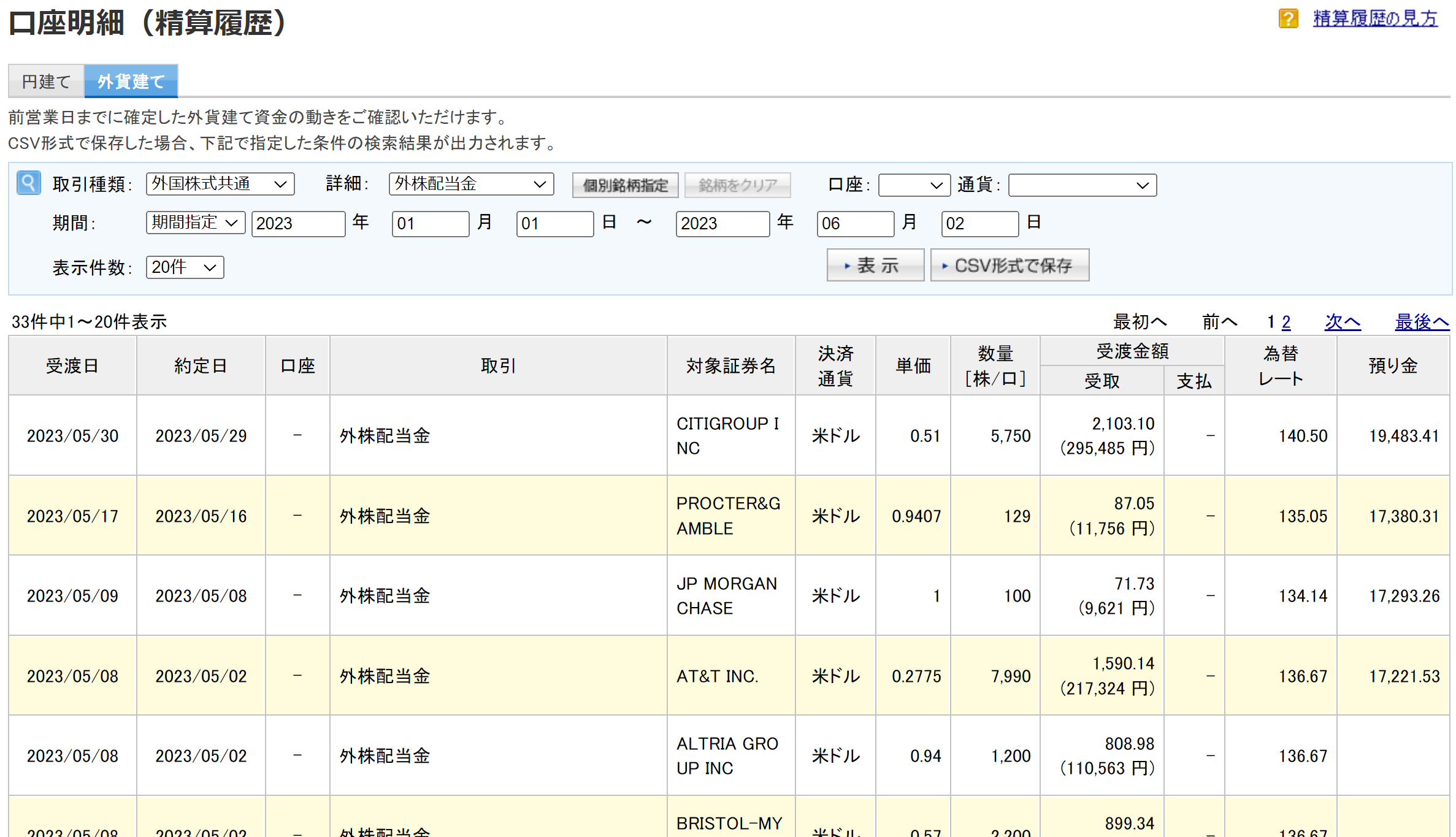1456x837 pixels.
Task: Expand the 詳細 外株配当金 dropdown
Action: coord(470,184)
